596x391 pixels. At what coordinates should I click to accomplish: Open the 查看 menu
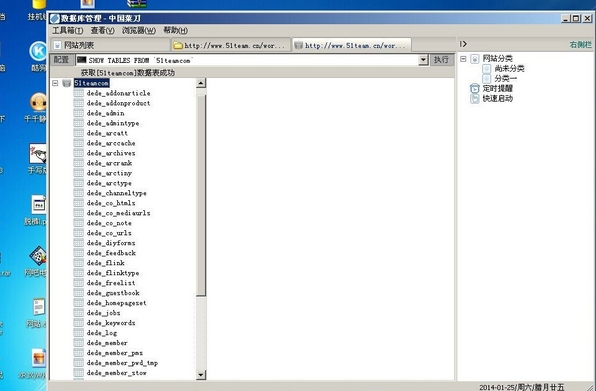coord(102,30)
